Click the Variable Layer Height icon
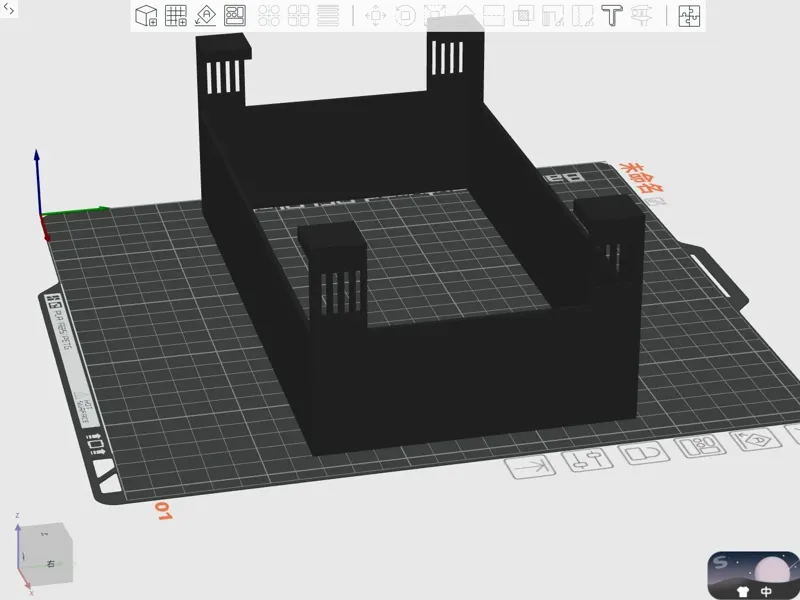 click(x=328, y=15)
